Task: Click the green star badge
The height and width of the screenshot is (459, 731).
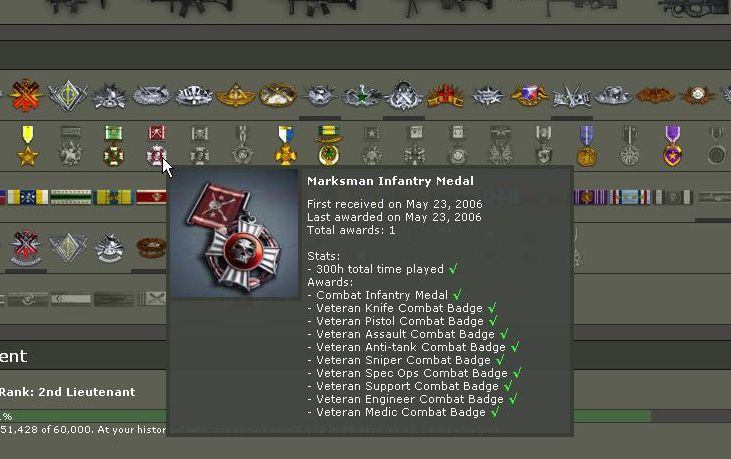Action: 361,96
